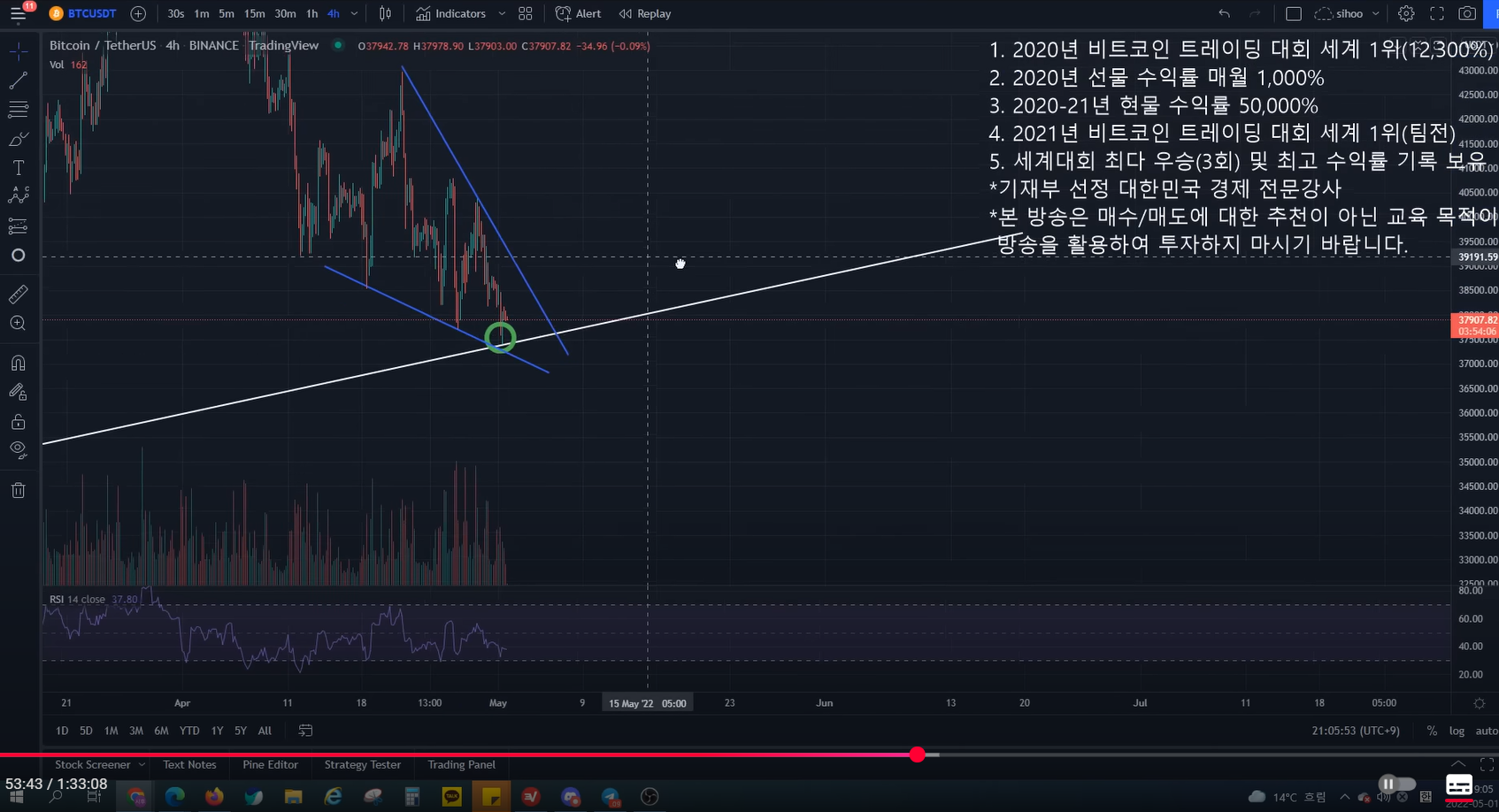This screenshot has width=1499, height=812.
Task: Open the Strategy Tester tab
Action: coord(363,764)
